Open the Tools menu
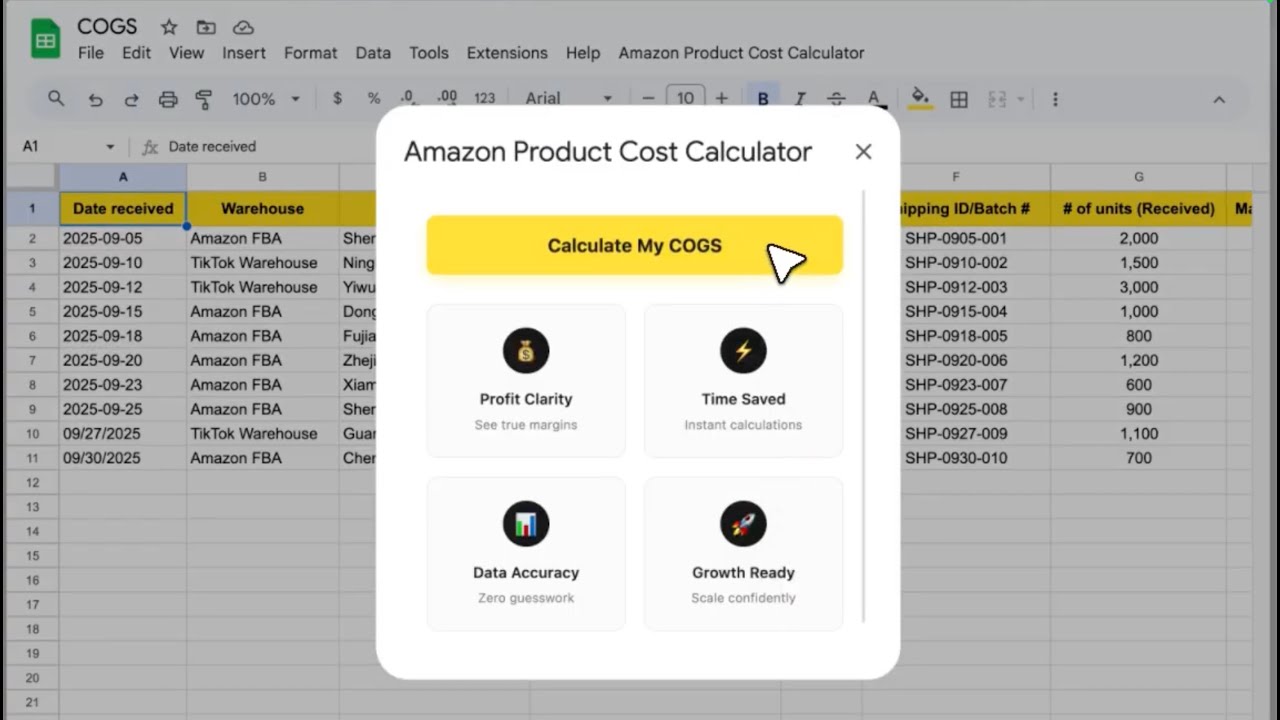1280x720 pixels. (429, 53)
